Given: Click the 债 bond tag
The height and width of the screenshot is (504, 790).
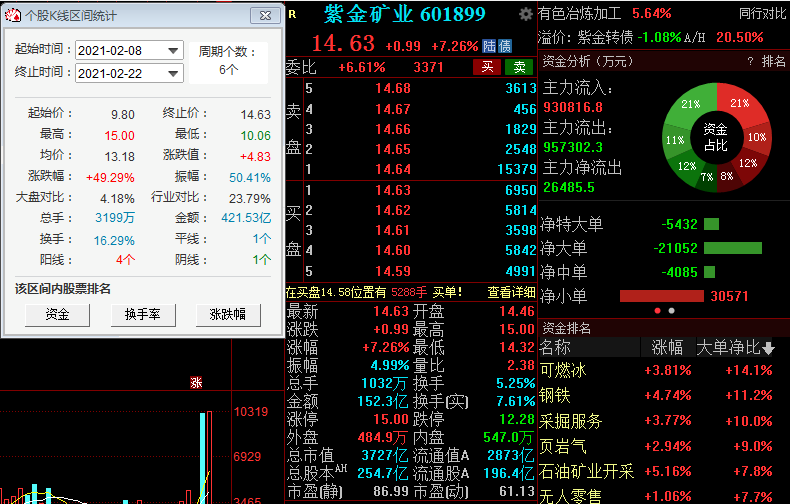Looking at the screenshot, I should 505,46.
